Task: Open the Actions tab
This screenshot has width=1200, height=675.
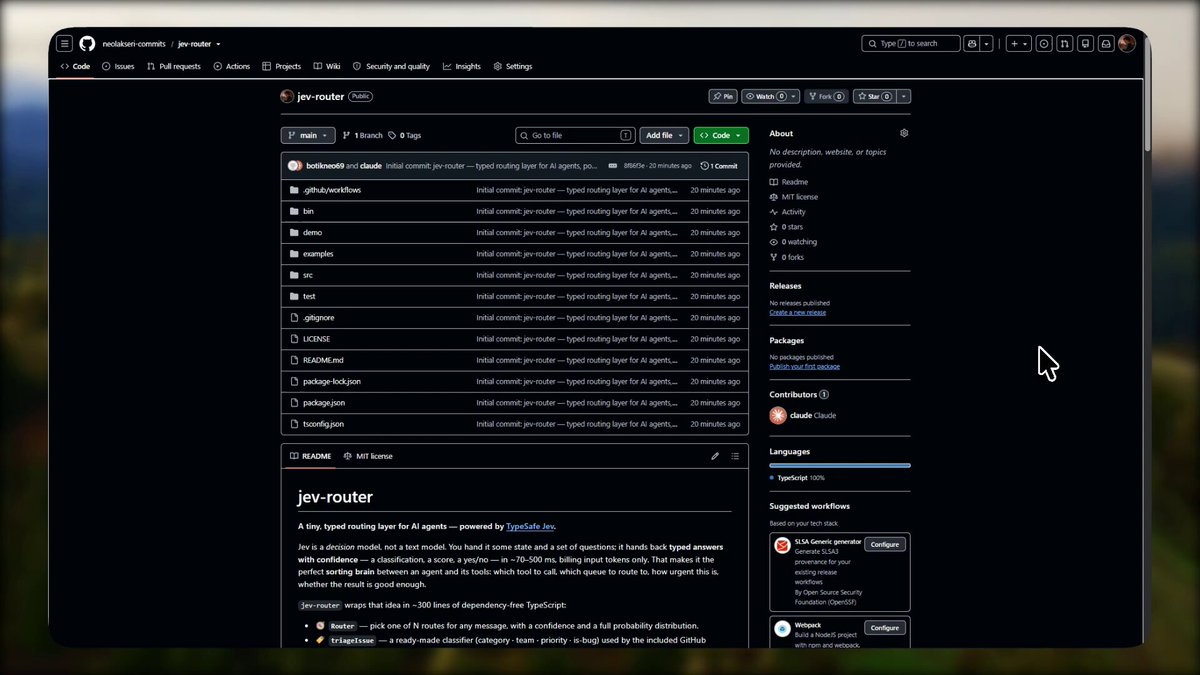Action: click(x=231, y=66)
